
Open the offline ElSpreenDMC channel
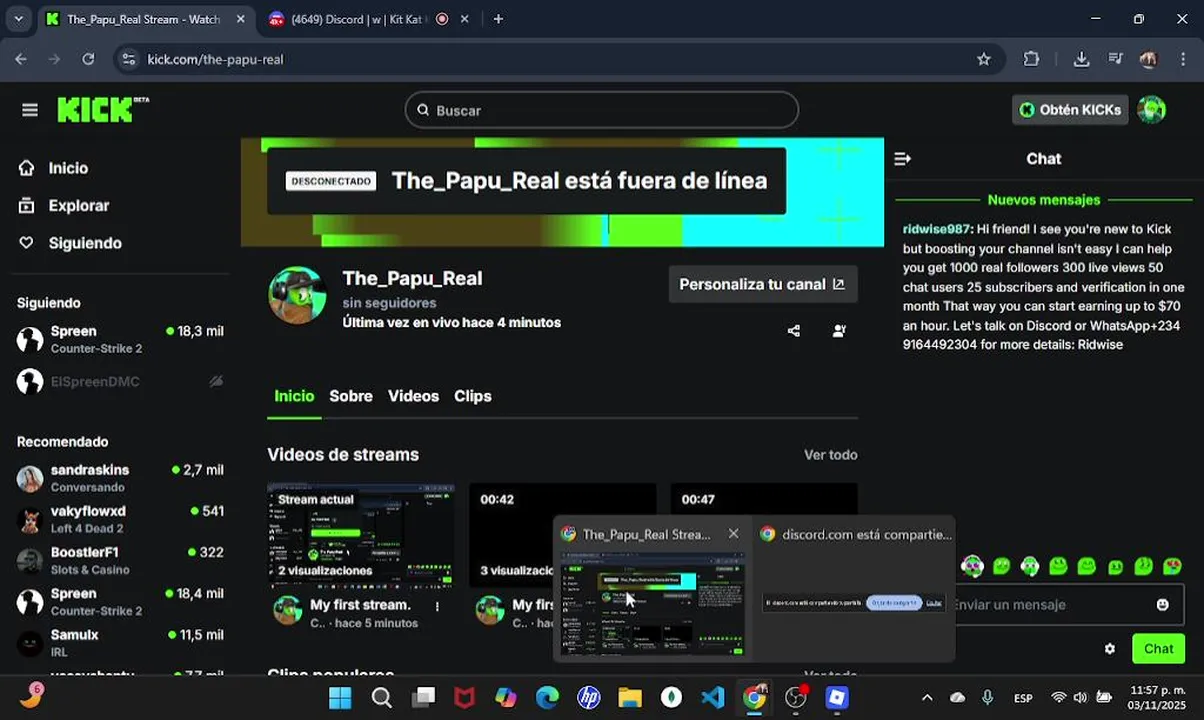[x=120, y=381]
